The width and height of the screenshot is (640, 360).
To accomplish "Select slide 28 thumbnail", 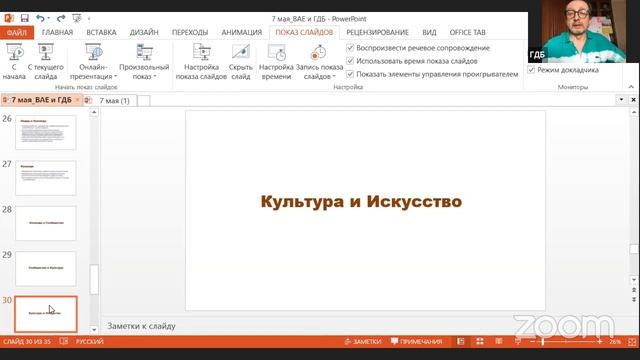I will [46, 223].
